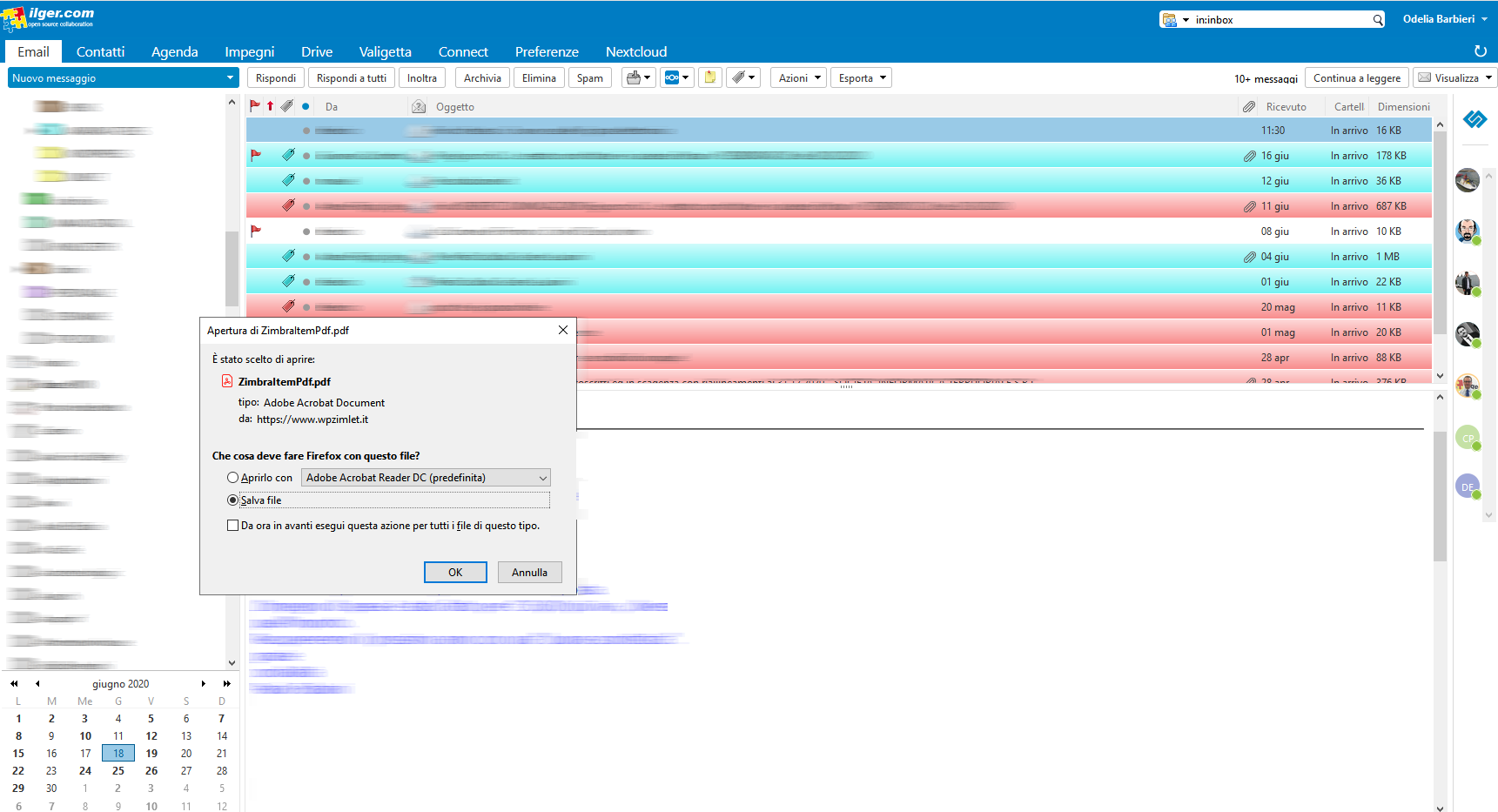1498x812 pixels.
Task: Click the Continua a leggere button
Action: click(x=1357, y=78)
